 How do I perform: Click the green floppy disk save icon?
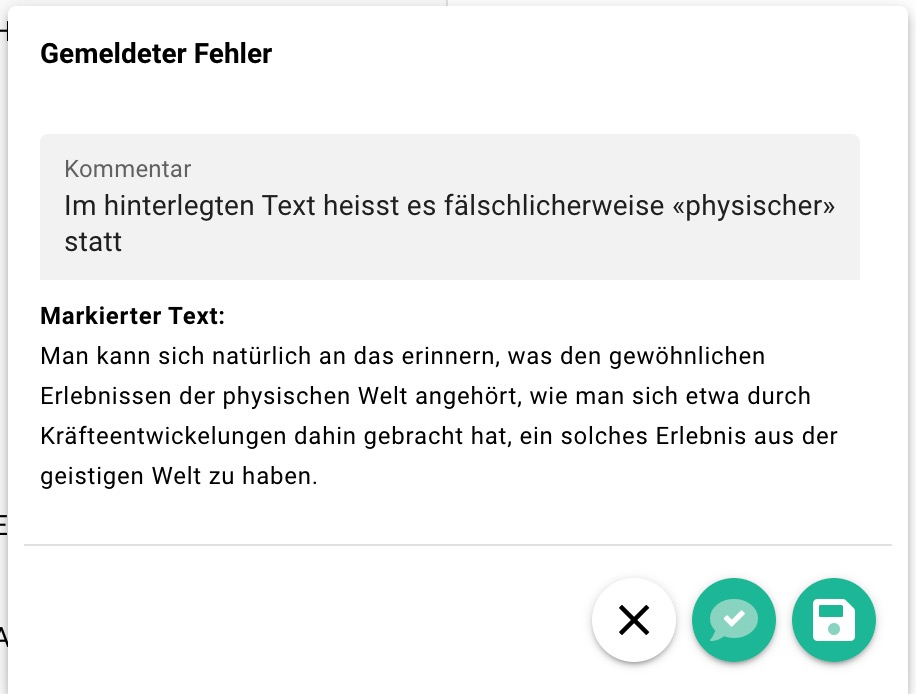[833, 620]
